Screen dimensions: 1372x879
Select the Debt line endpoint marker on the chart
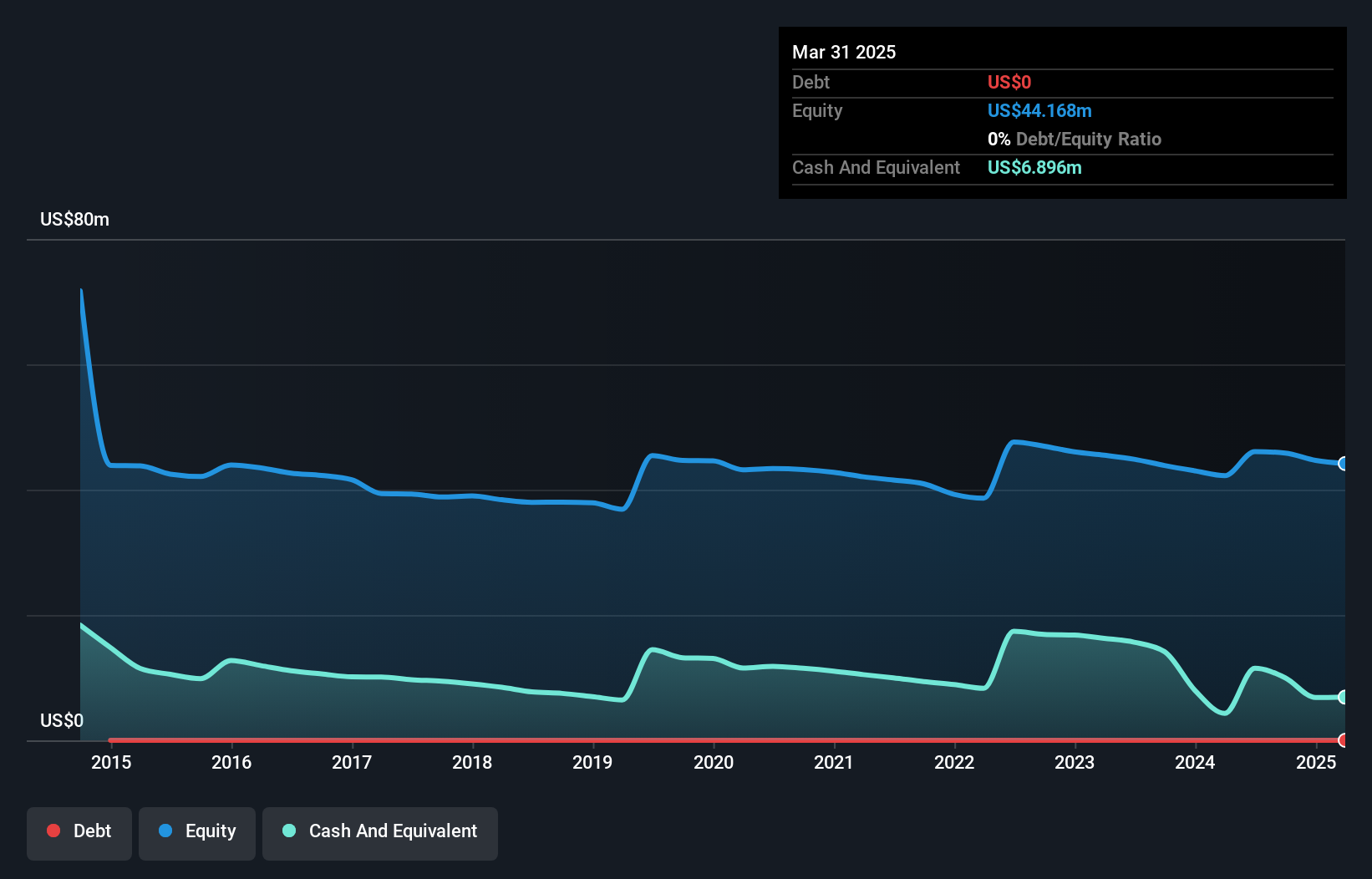pos(1344,740)
